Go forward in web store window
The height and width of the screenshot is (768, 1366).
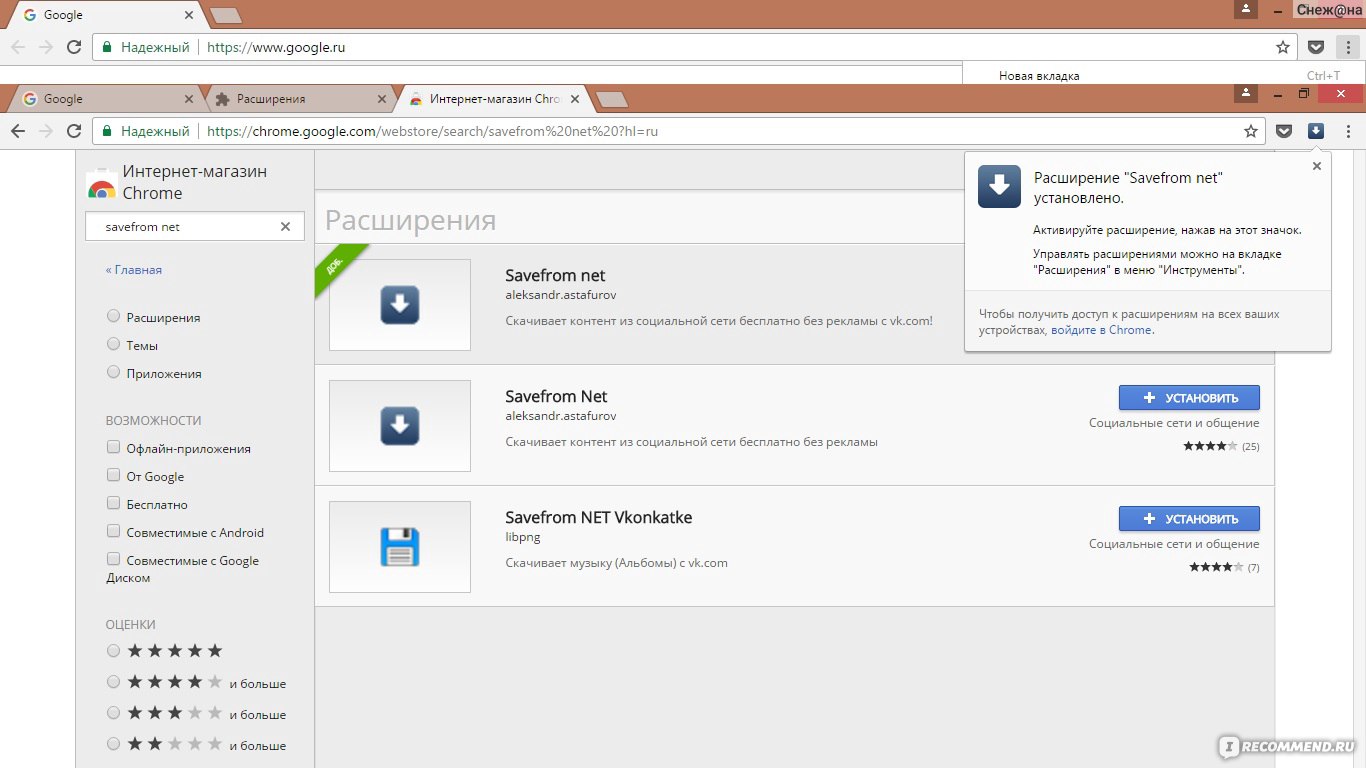click(x=46, y=131)
